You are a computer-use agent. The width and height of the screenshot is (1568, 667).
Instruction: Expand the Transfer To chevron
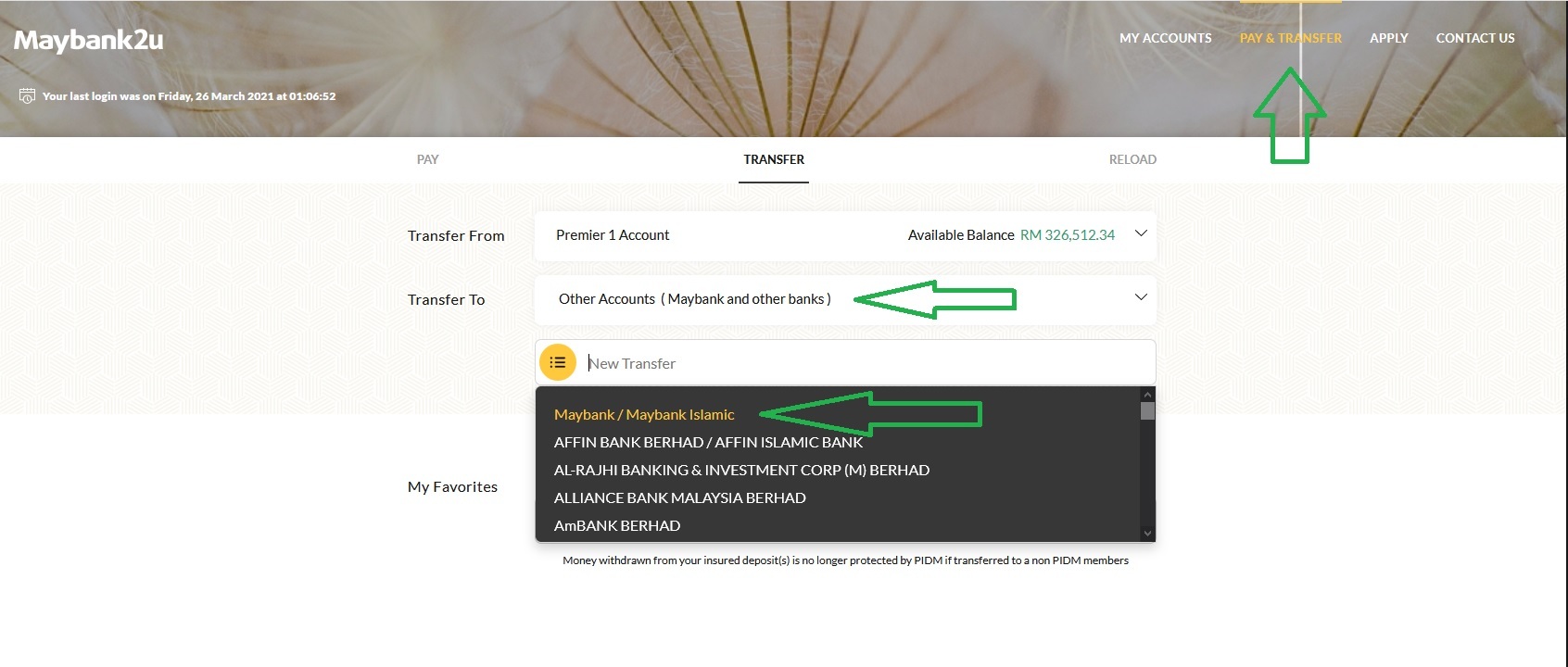1141,297
